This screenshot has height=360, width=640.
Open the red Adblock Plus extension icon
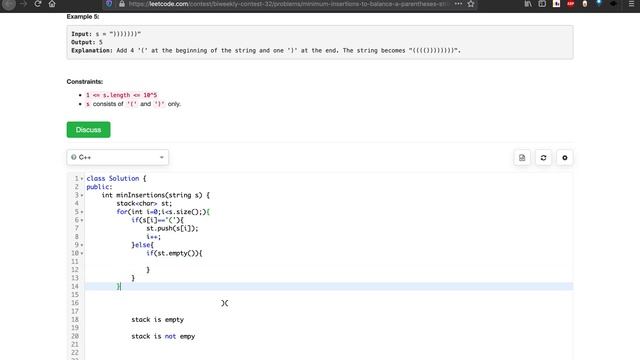571,4
